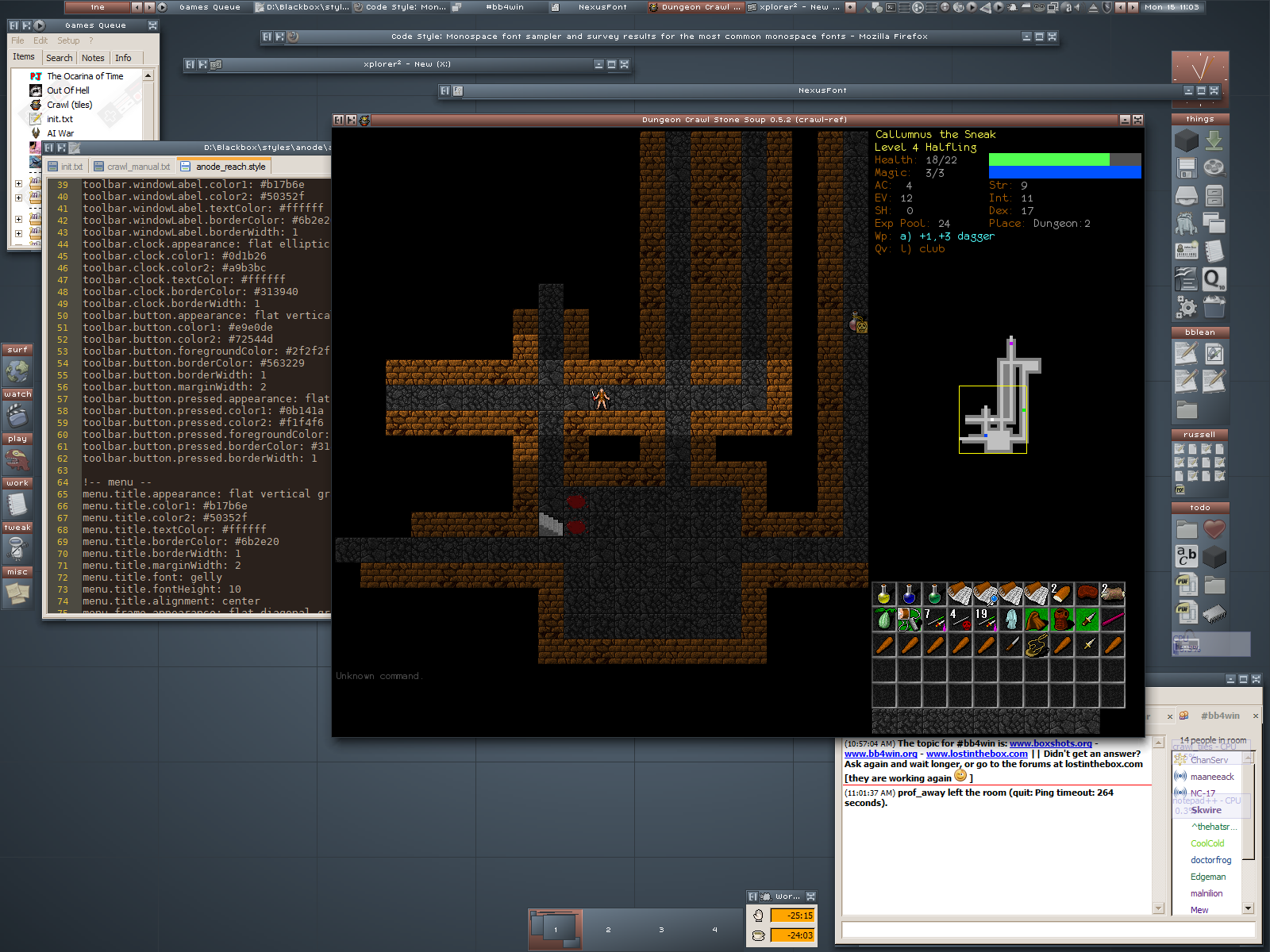This screenshot has width=1270, height=952.
Task: Select the brown-handled knife in inventory
Action: pos(1011,645)
